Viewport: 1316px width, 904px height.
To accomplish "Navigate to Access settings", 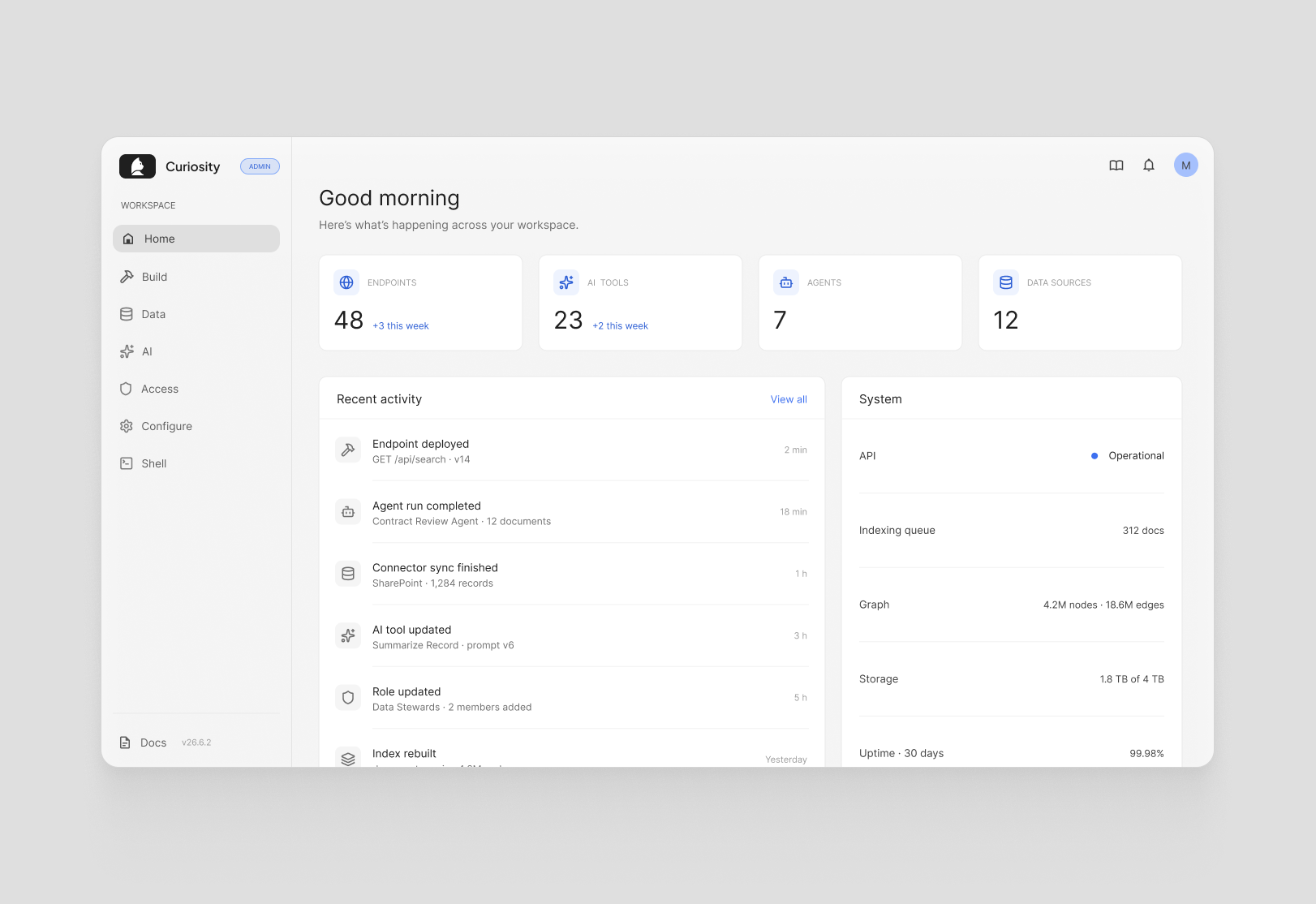I will (196, 389).
